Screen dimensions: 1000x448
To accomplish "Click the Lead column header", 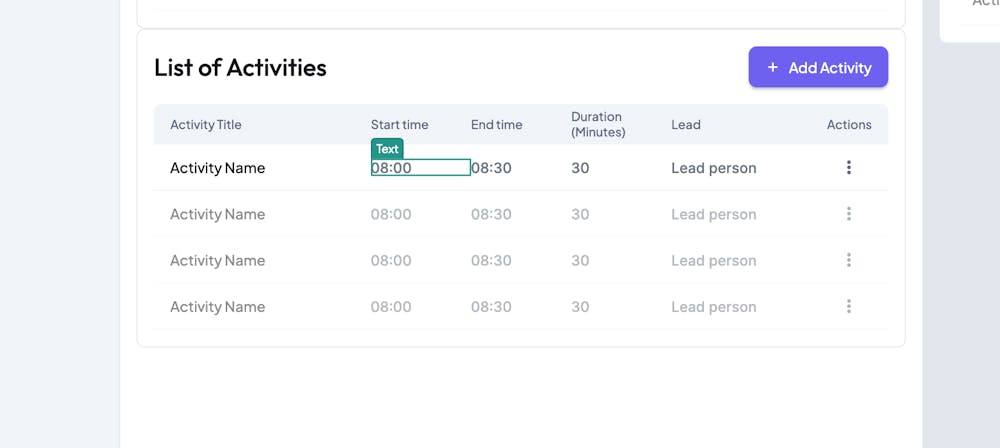I will pos(686,125).
